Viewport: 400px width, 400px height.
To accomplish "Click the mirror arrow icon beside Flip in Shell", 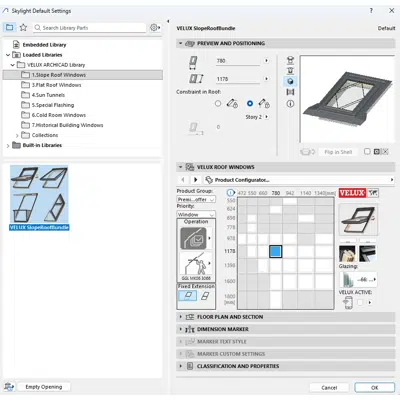I will coord(307,152).
